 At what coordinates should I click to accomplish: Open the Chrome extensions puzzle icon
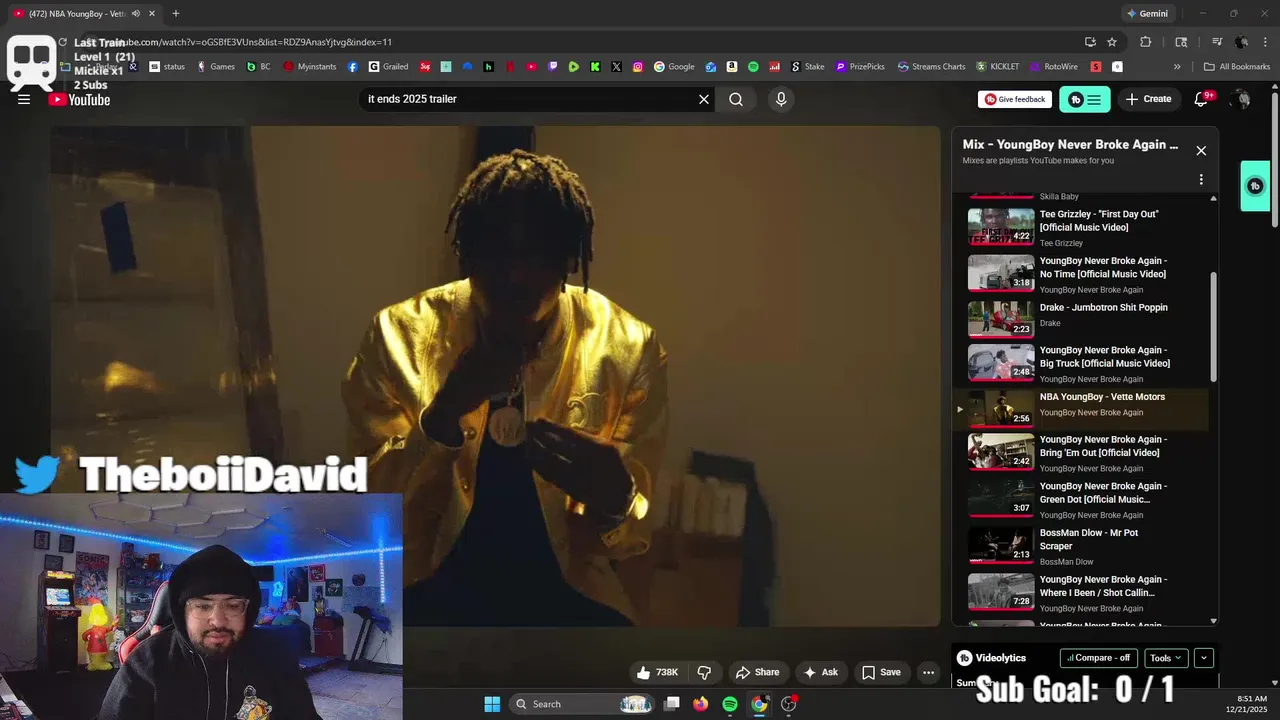pos(1146,42)
